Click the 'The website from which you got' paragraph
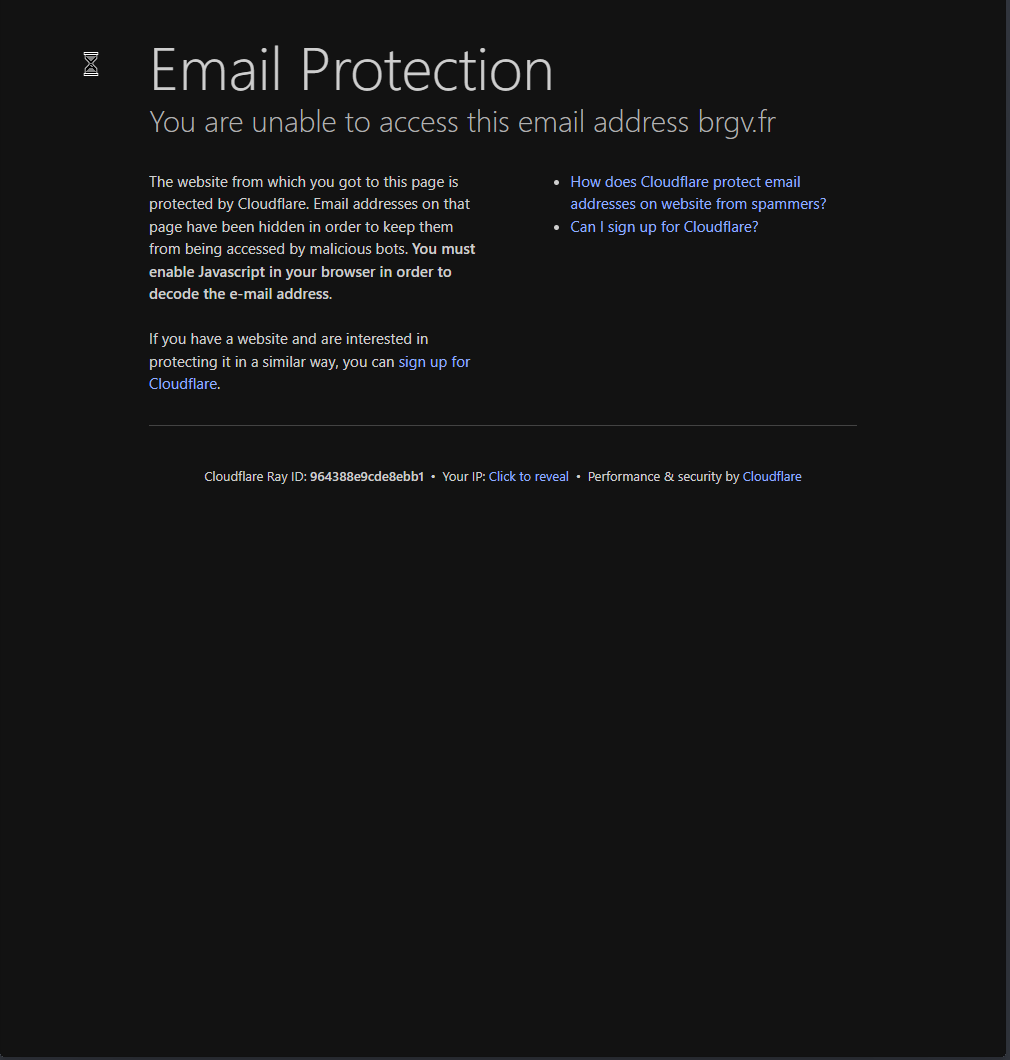Viewport: 1010px width, 1060px height. pyautogui.click(x=303, y=182)
